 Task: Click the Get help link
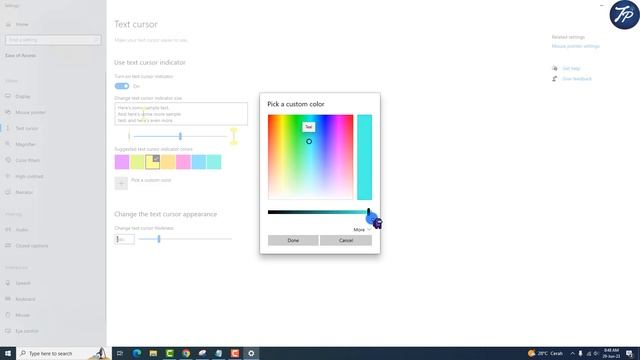point(571,68)
